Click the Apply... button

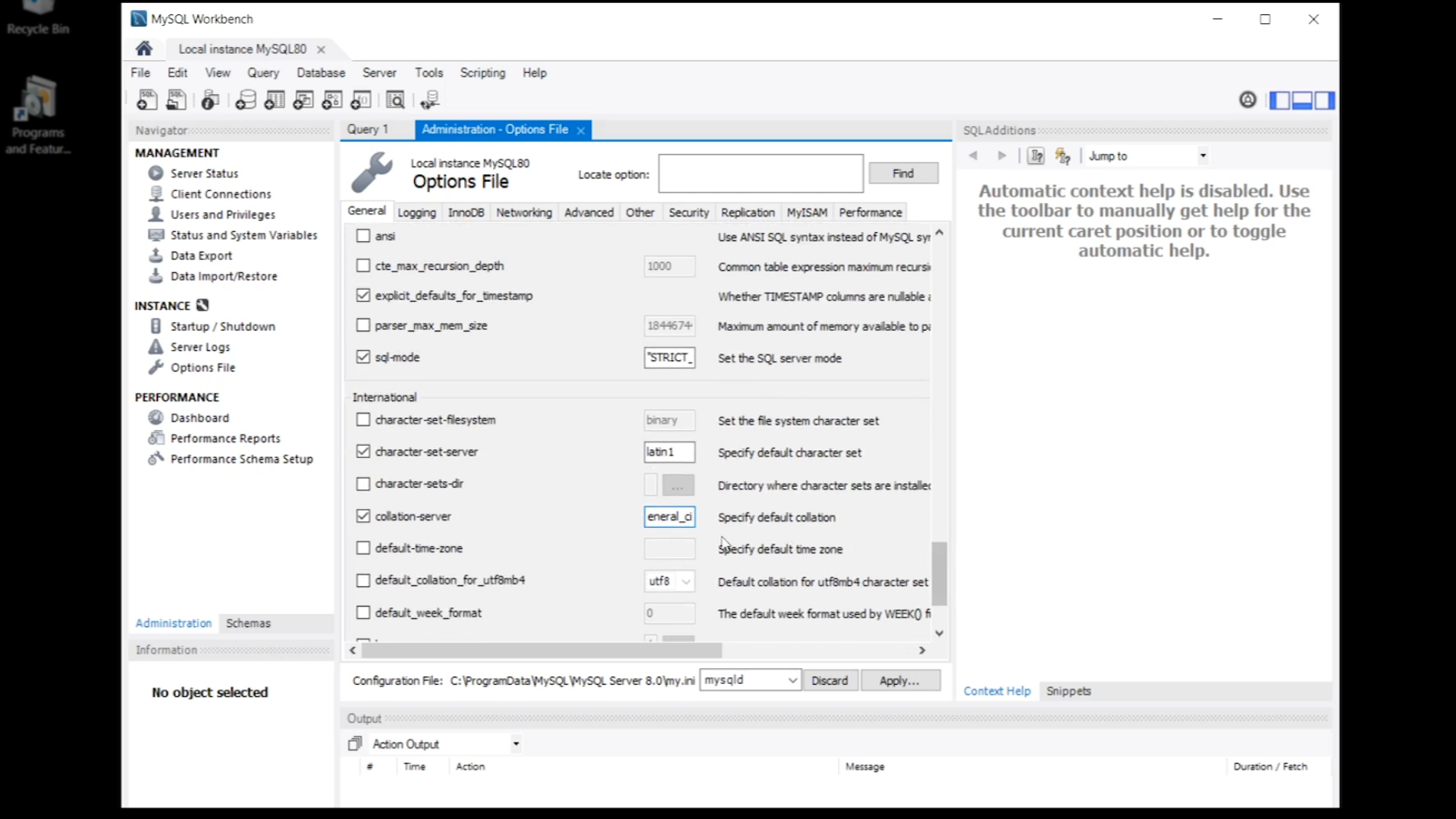(899, 680)
